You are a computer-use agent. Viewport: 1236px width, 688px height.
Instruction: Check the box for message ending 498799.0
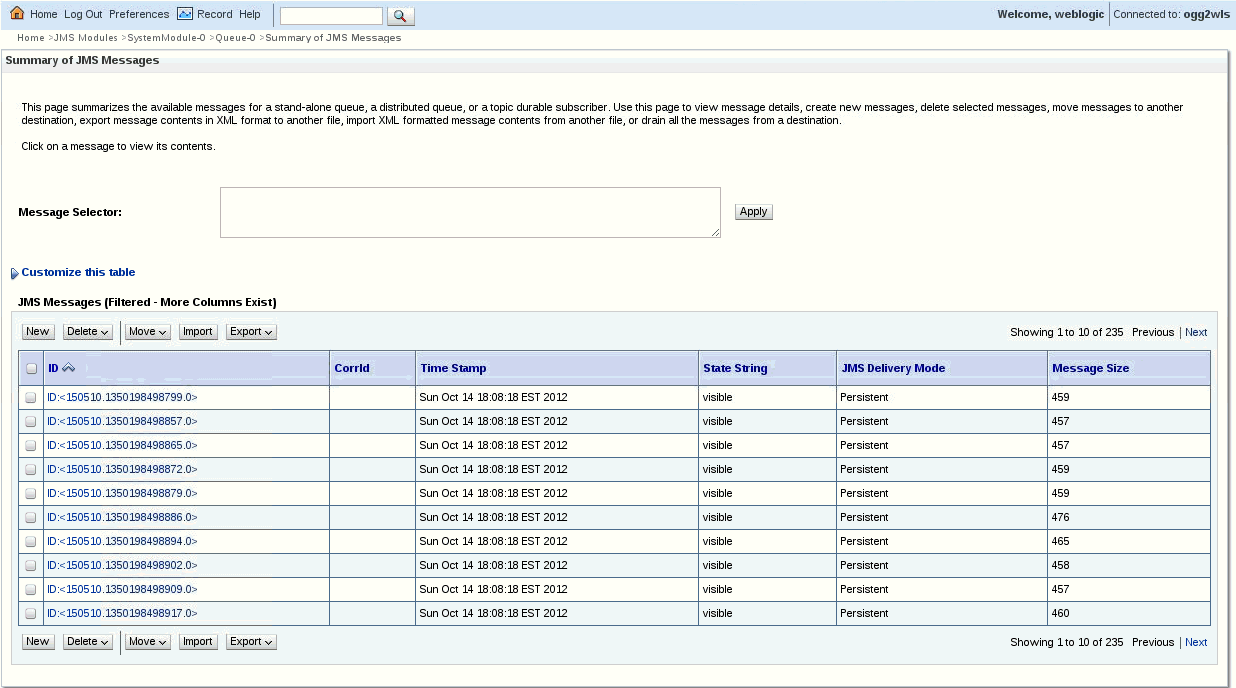pyautogui.click(x=31, y=397)
